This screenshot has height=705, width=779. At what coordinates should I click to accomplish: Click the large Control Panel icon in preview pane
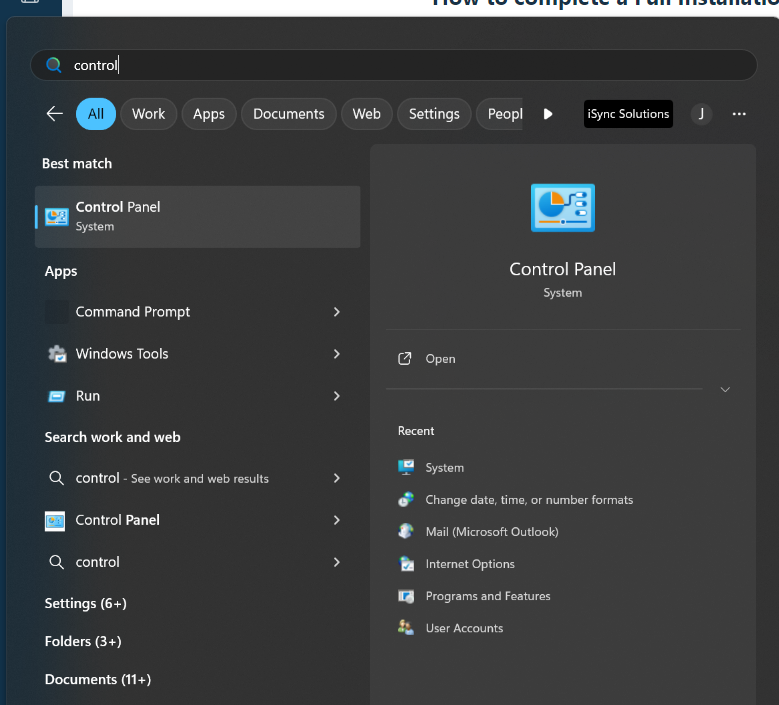point(562,208)
